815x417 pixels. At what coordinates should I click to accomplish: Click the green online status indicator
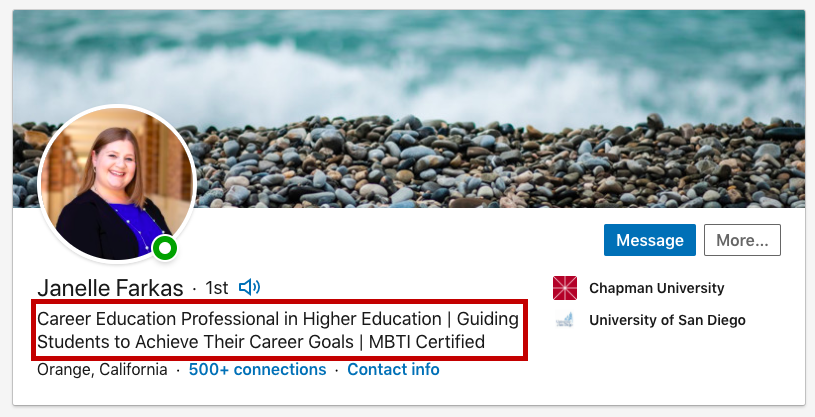(x=166, y=247)
